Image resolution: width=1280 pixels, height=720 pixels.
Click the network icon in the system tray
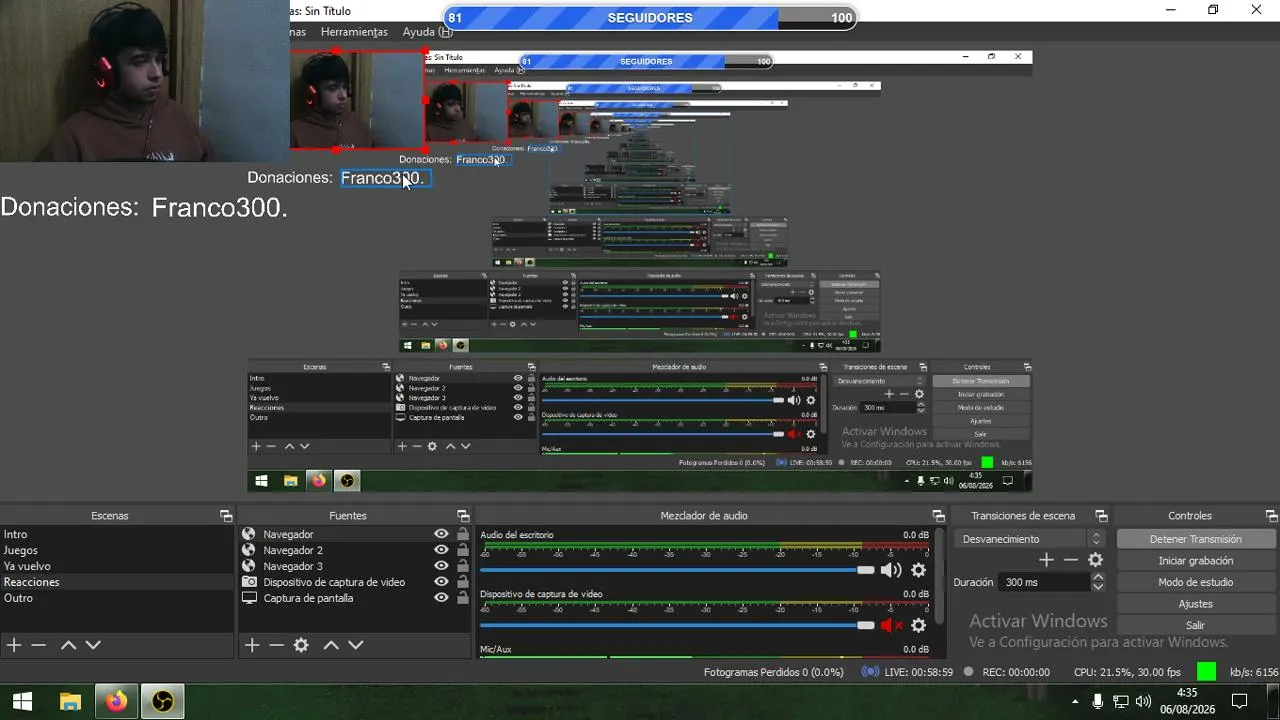(1121, 702)
